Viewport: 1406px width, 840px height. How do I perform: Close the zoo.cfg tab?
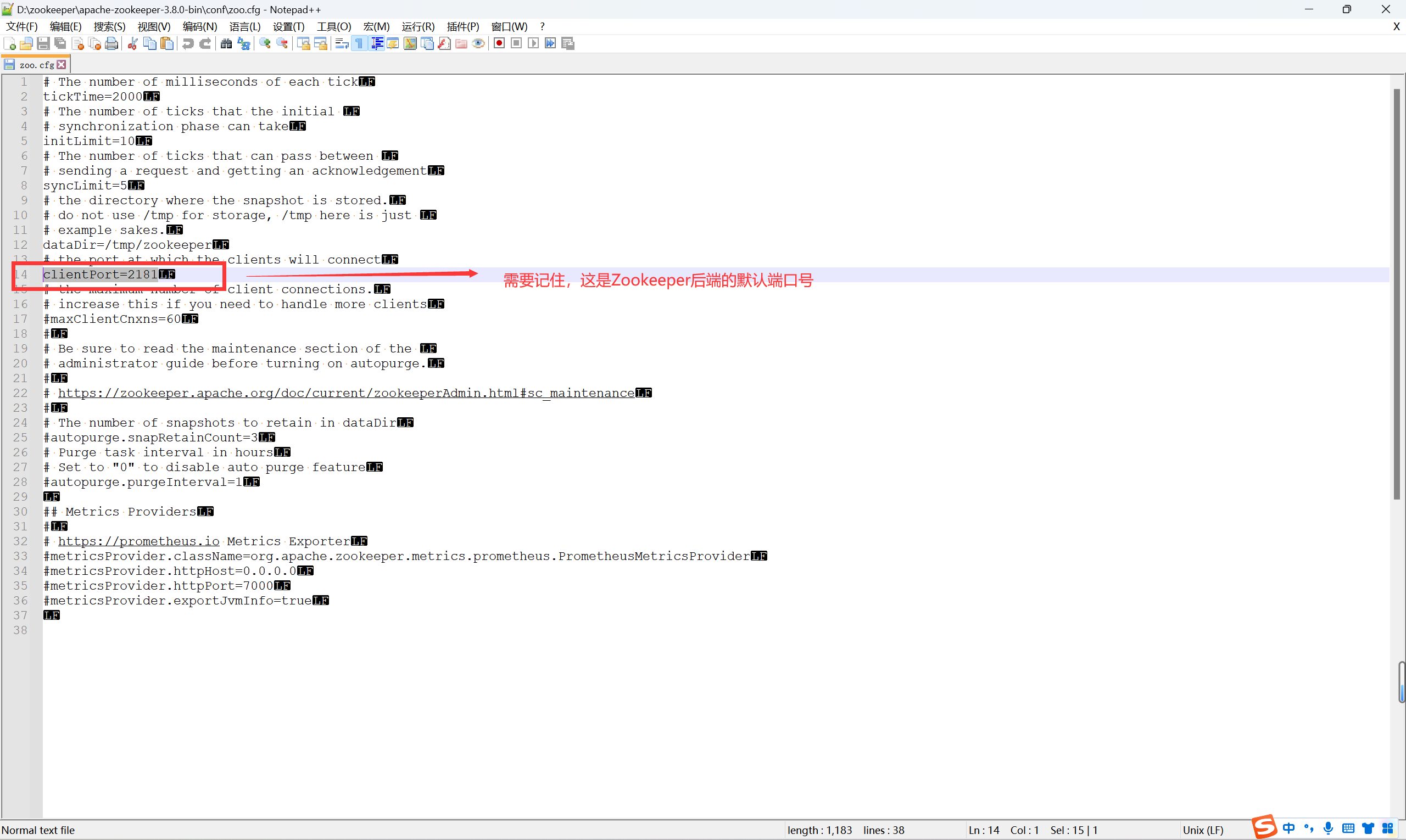pyautogui.click(x=62, y=65)
